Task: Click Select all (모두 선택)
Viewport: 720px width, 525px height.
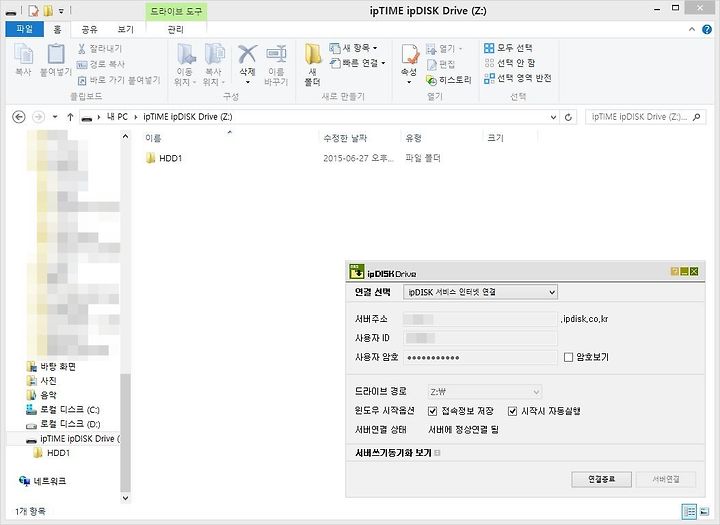Action: tap(508, 48)
